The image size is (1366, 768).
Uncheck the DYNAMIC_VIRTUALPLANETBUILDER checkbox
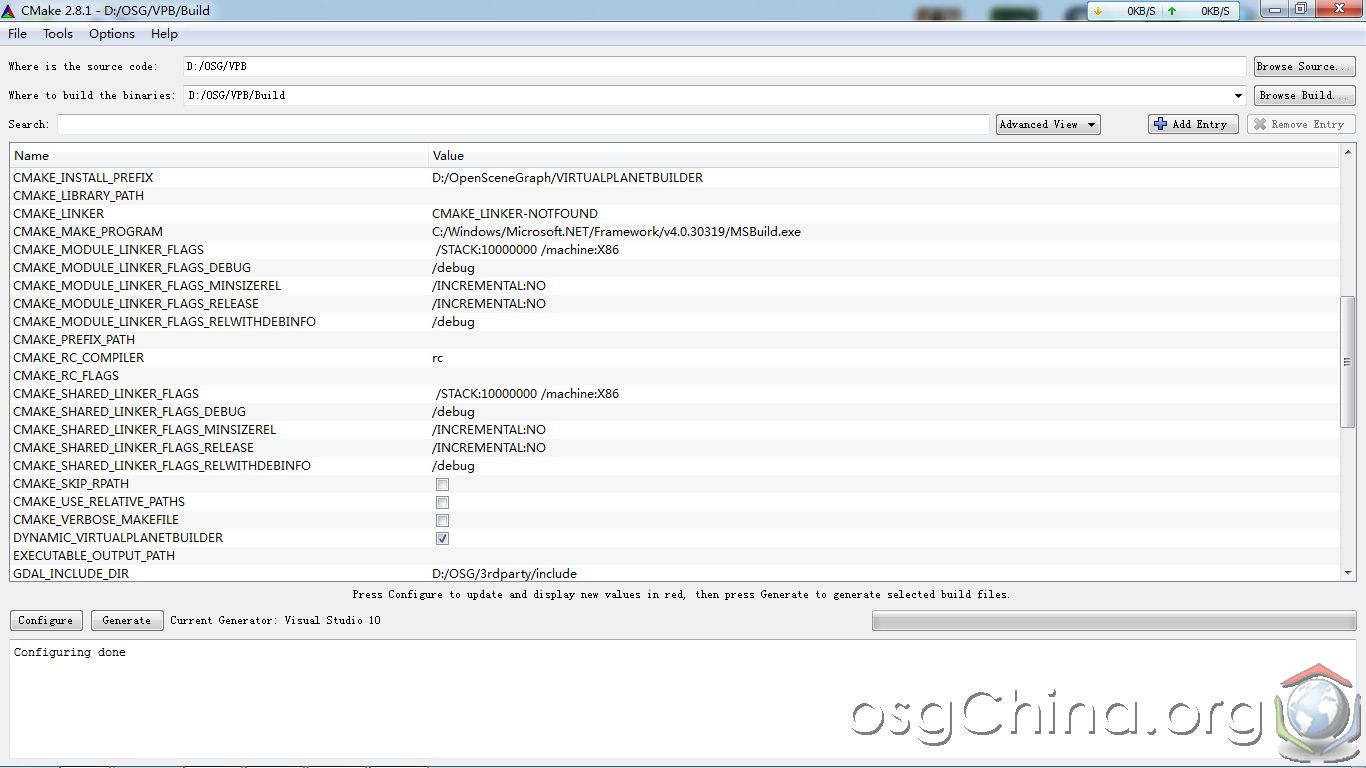[x=442, y=538]
